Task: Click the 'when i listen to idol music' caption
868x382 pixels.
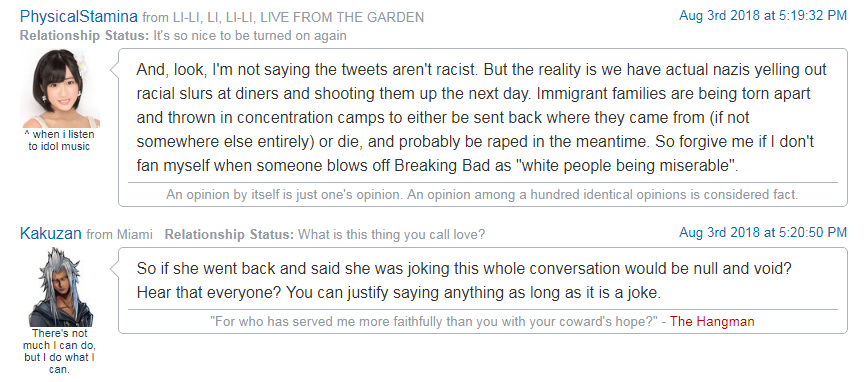Action: [x=59, y=141]
